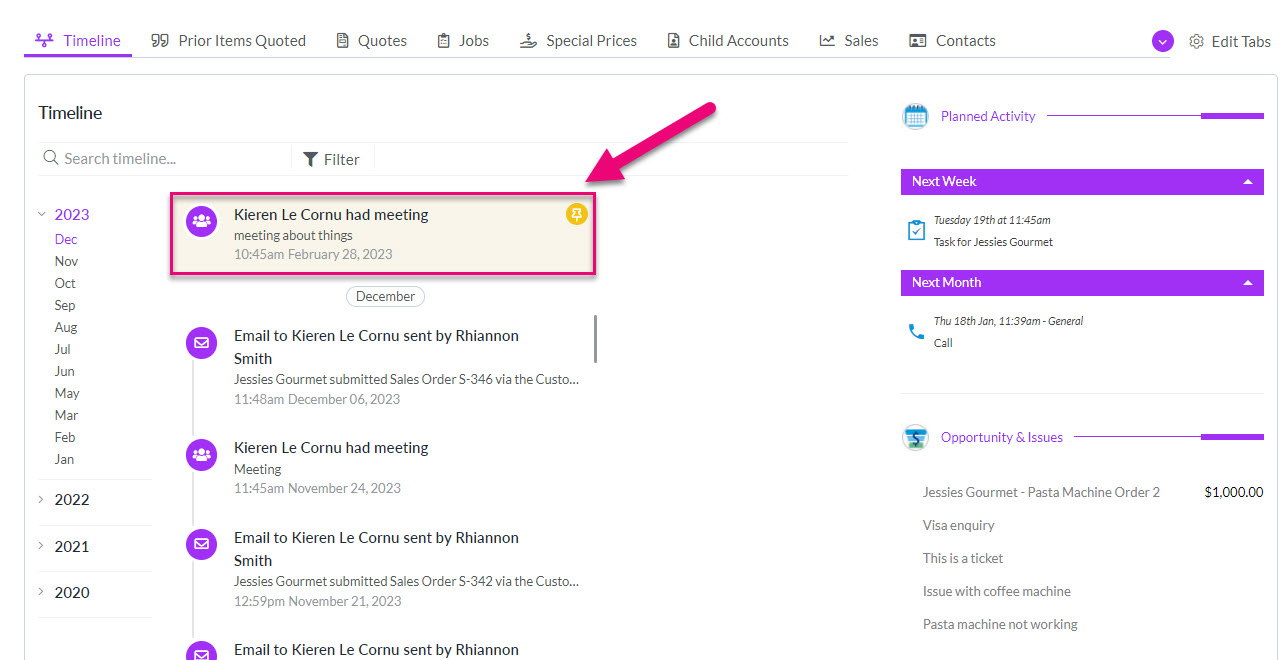Collapse the Next Week section
1284x660 pixels.
[x=1248, y=182]
